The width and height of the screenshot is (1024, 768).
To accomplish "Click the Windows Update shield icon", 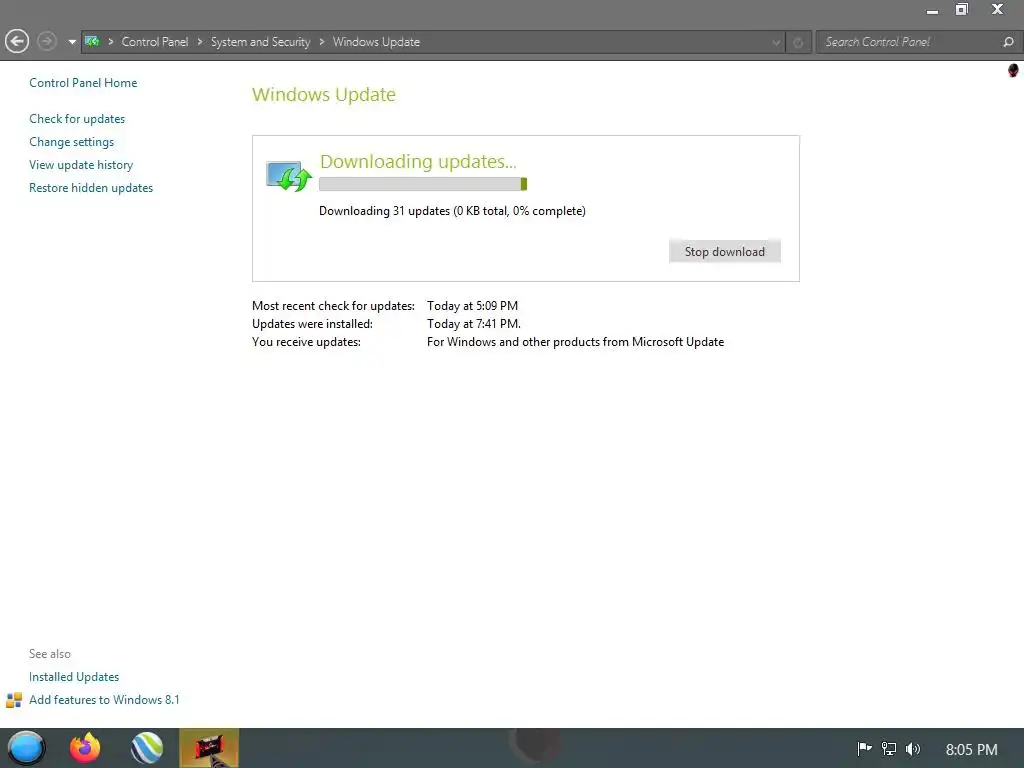I will pos(289,176).
